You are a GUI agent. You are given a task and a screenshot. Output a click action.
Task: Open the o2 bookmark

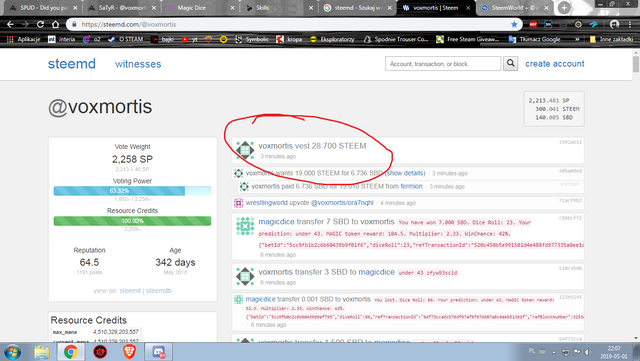pyautogui.click(x=92, y=39)
